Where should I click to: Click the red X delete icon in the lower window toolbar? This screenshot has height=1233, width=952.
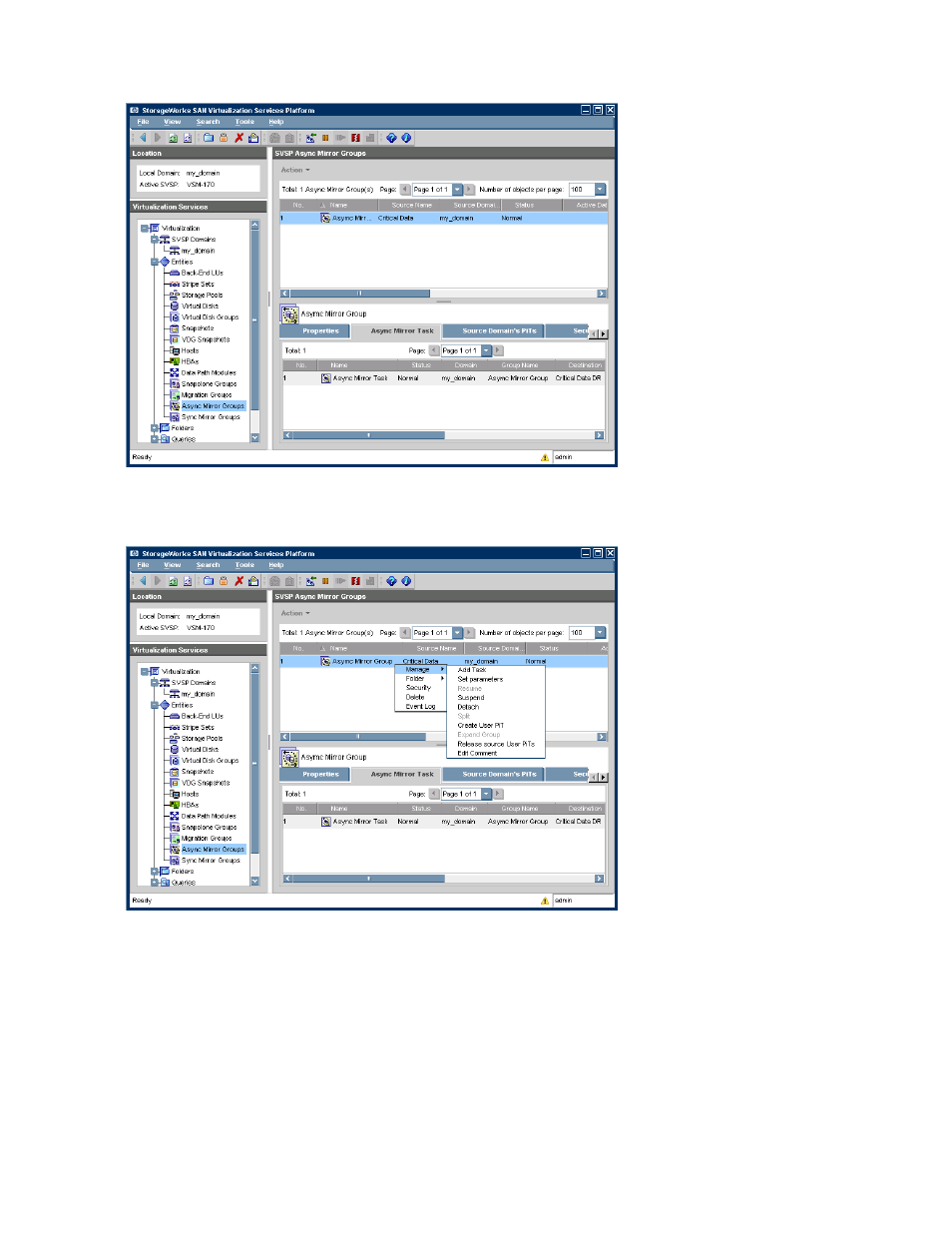[238, 581]
